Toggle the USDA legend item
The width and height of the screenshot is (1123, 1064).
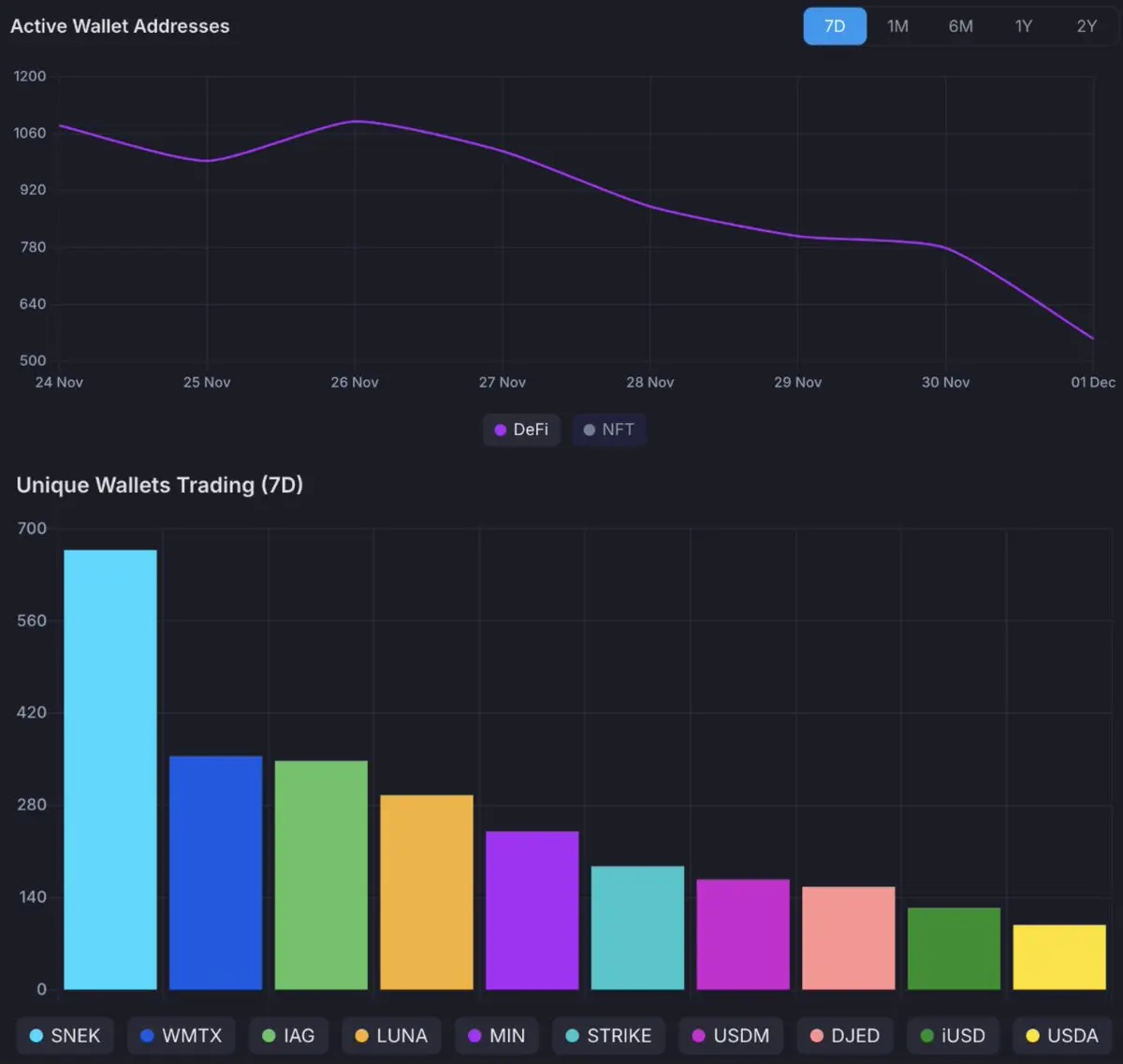point(1062,1035)
